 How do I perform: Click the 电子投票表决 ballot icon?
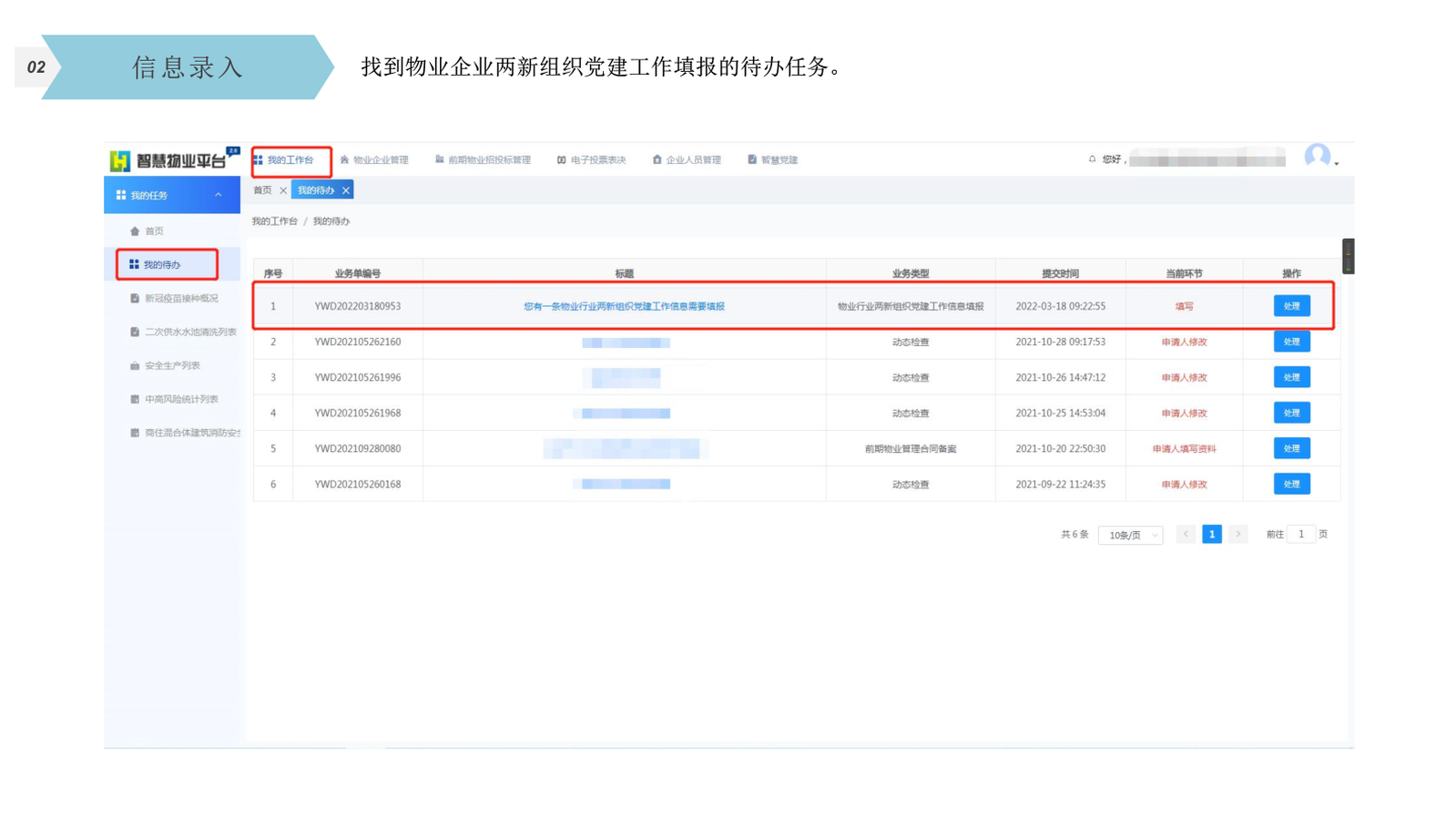(x=561, y=159)
